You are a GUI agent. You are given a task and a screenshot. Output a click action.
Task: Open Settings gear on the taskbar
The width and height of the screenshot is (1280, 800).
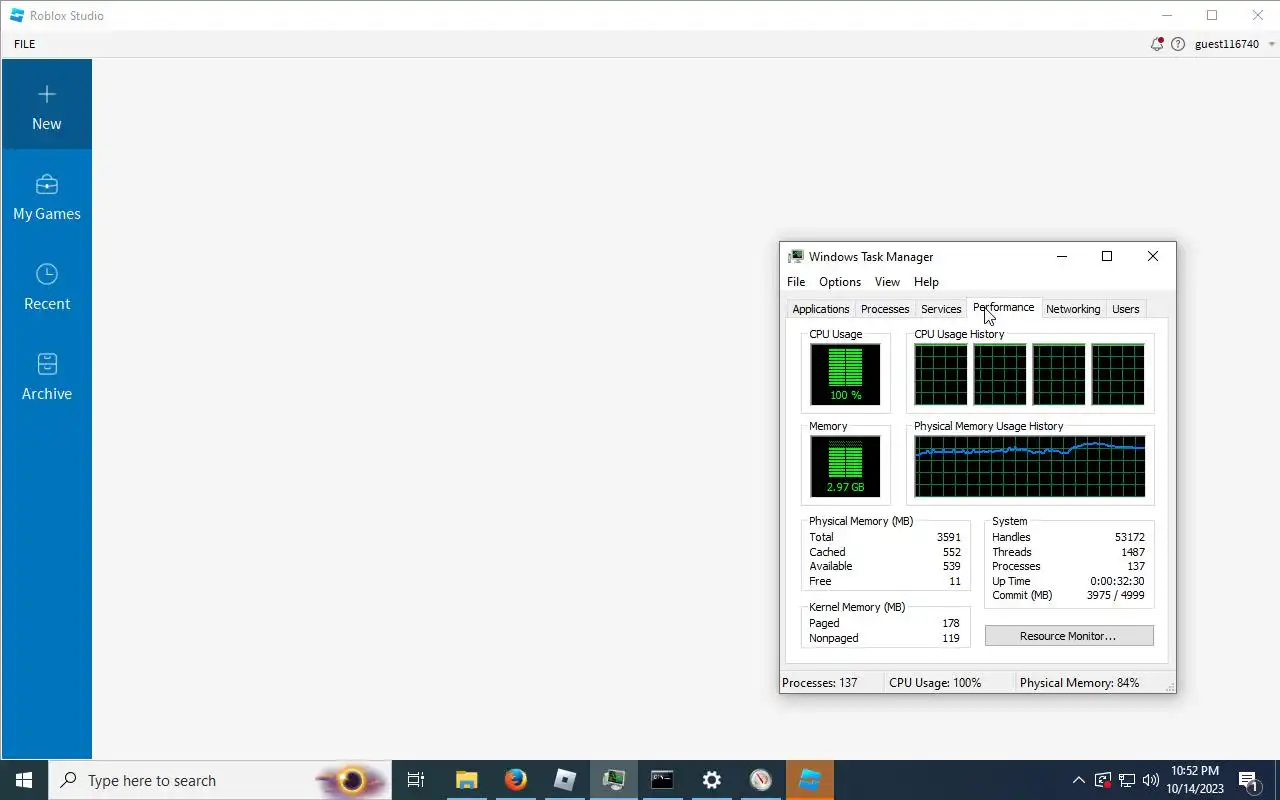pos(712,780)
